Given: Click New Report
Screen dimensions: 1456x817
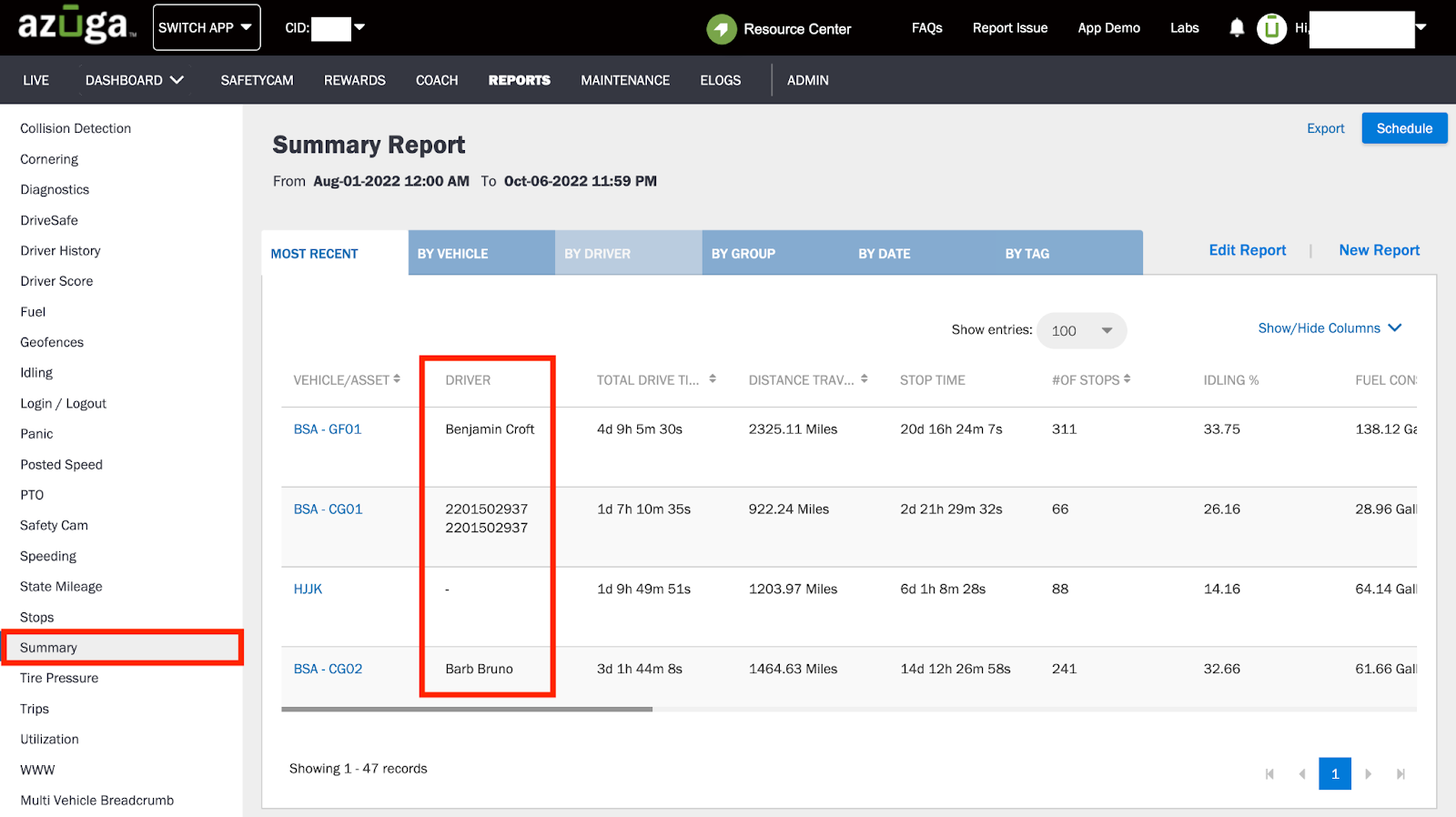Looking at the screenshot, I should pos(1379,250).
